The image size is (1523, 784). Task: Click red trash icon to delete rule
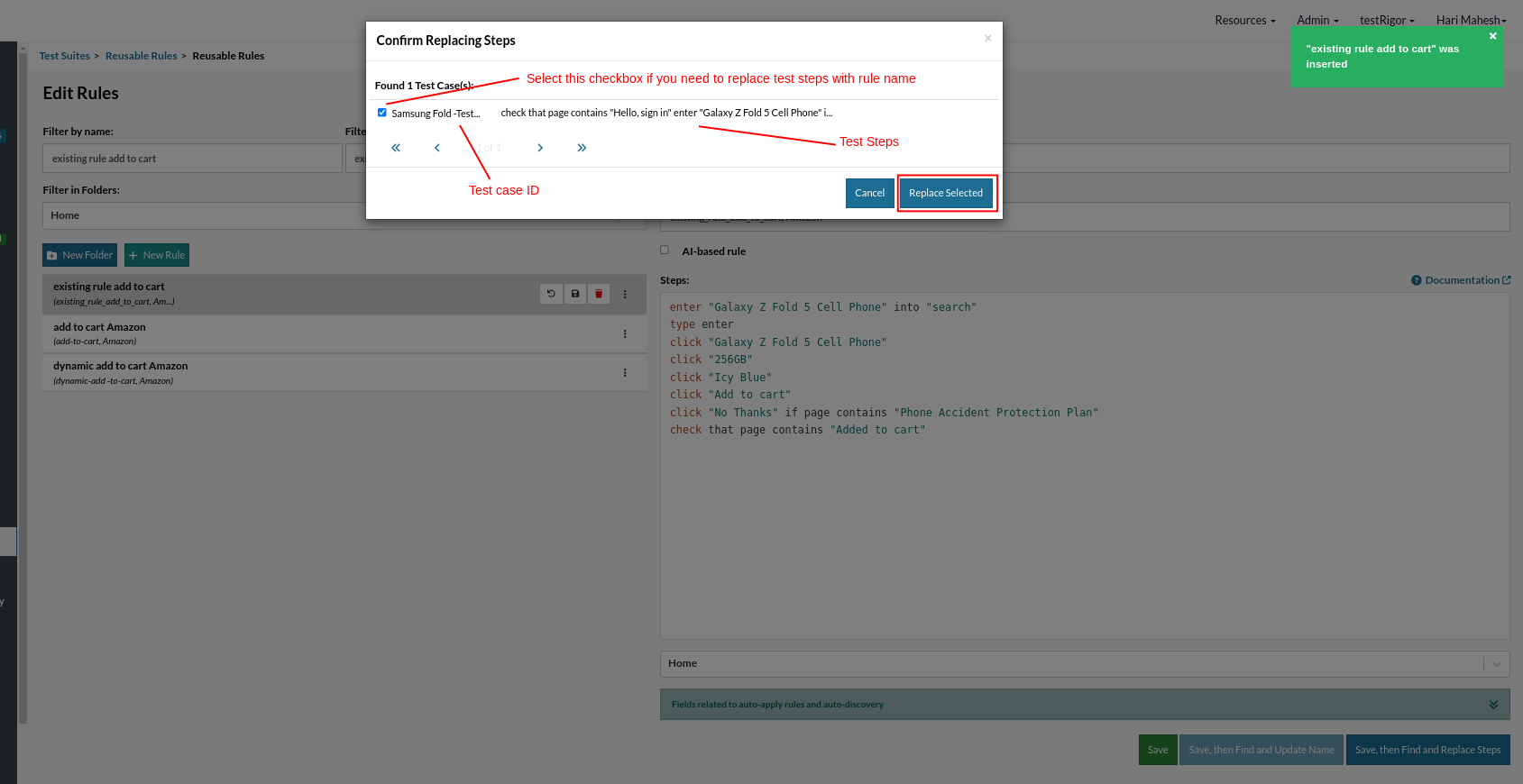[599, 294]
